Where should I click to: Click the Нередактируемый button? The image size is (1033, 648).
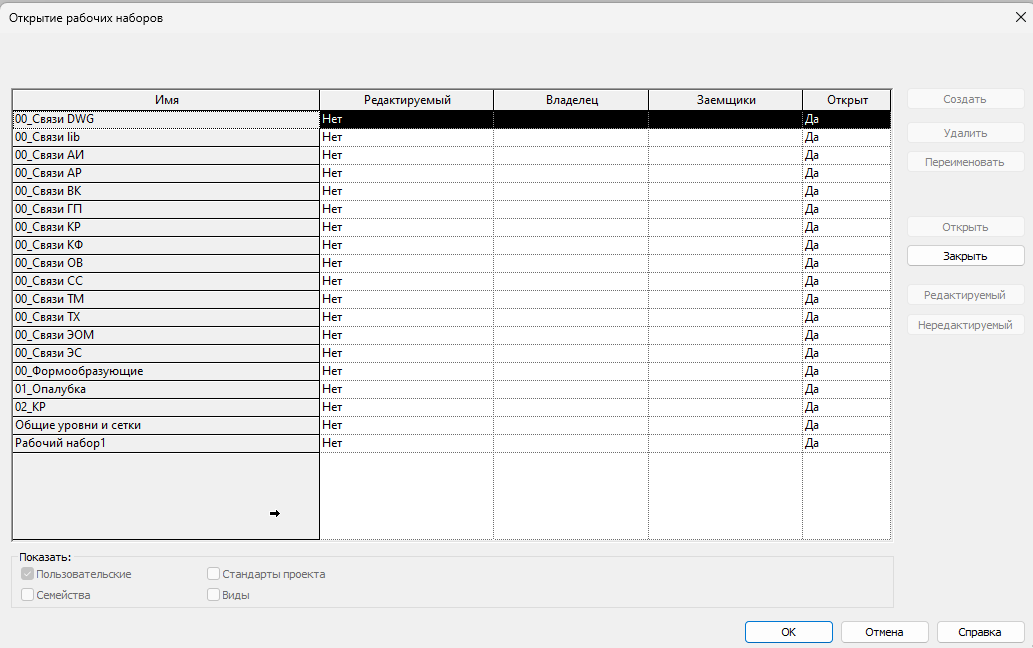coord(965,325)
